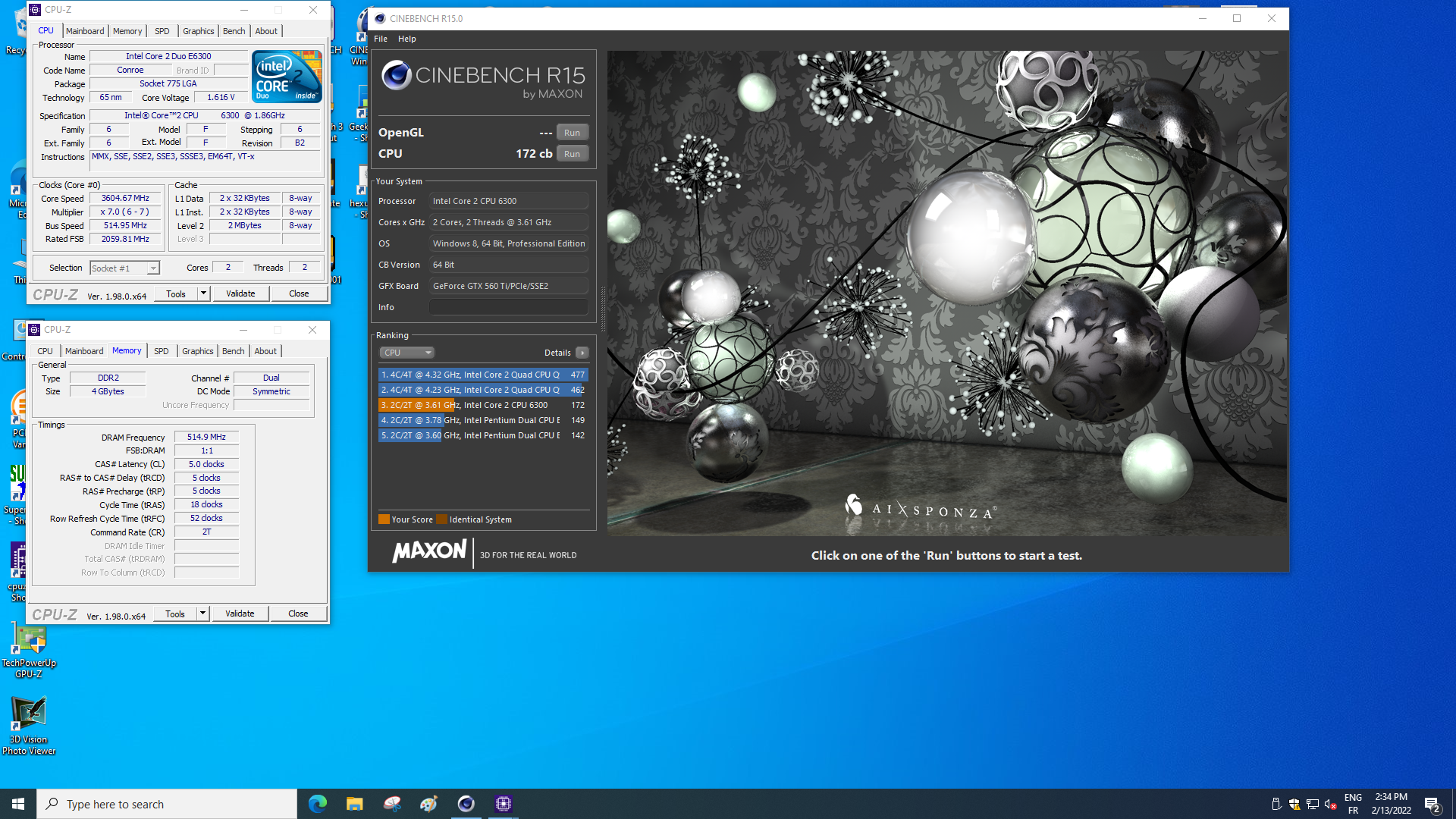Expand ranking Details with the arrow button
The height and width of the screenshot is (819, 1456).
click(582, 353)
